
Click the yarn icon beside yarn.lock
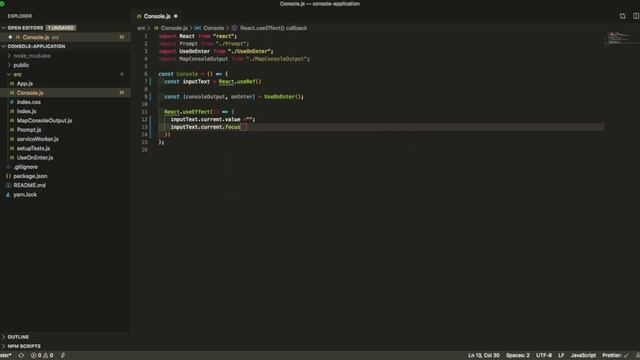pyautogui.click(x=8, y=195)
